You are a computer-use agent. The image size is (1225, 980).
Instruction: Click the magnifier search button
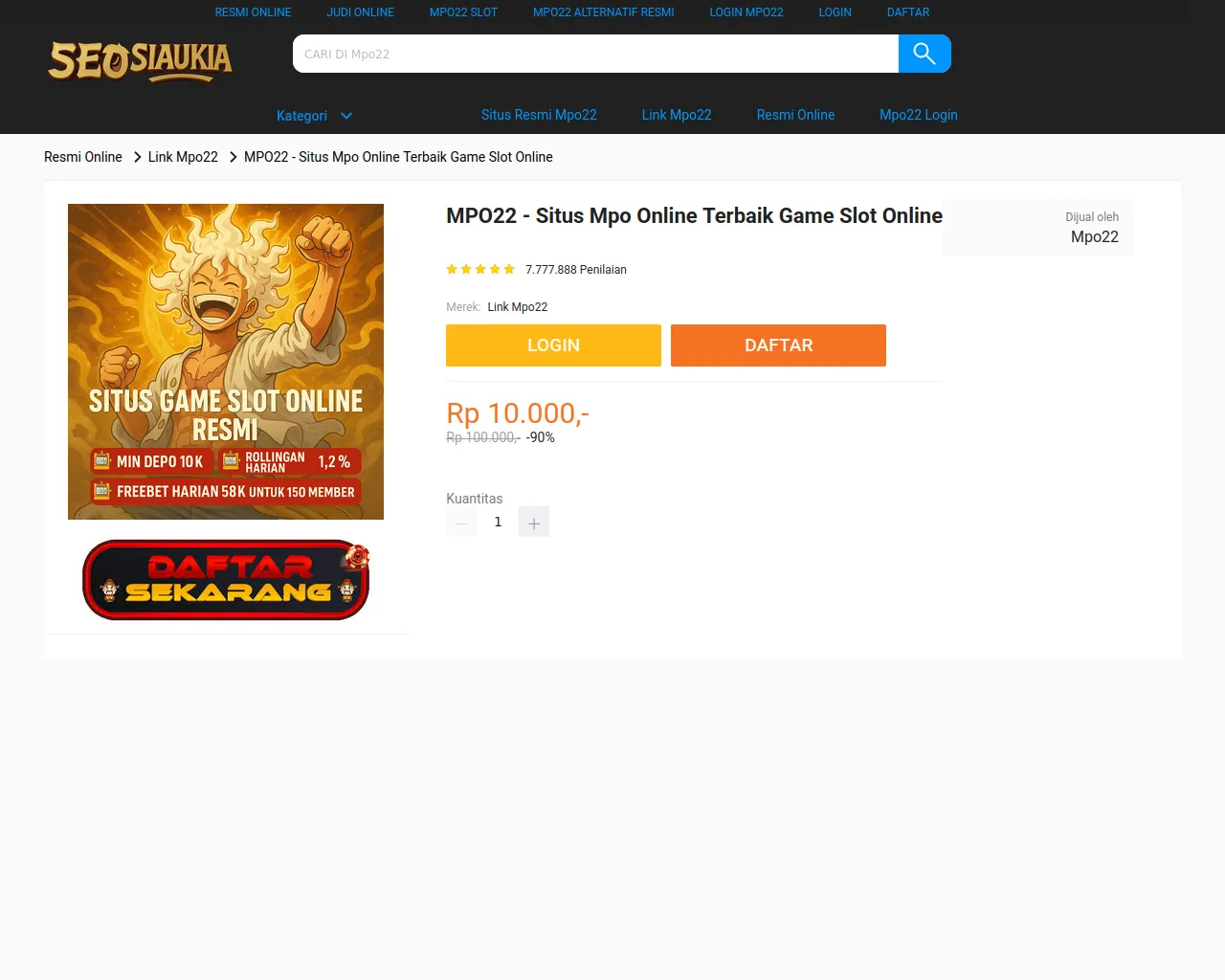pyautogui.click(x=924, y=54)
